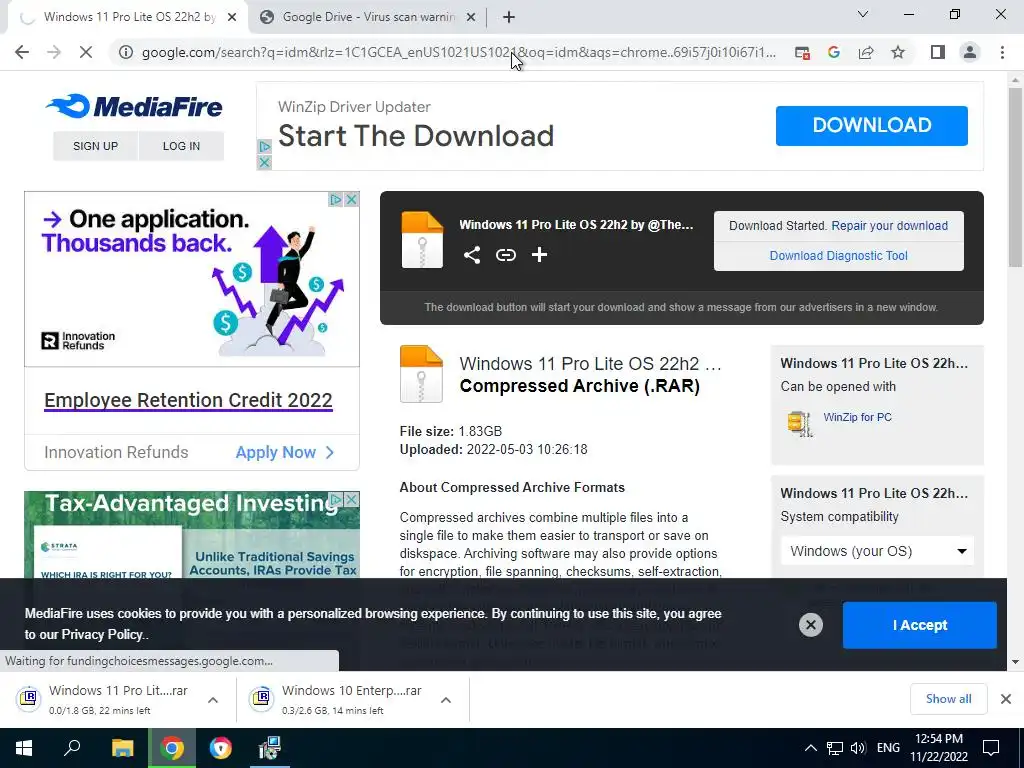Click Apply Now in Innovation Refunds ad
Image resolution: width=1024 pixels, height=768 pixels.
[x=285, y=453]
